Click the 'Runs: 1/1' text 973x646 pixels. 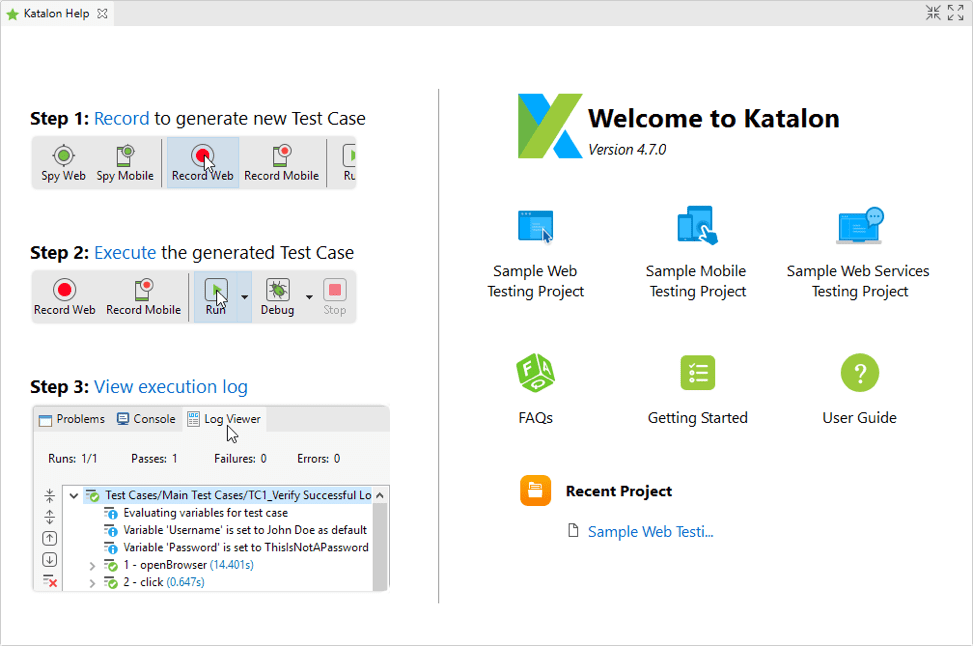(x=73, y=459)
